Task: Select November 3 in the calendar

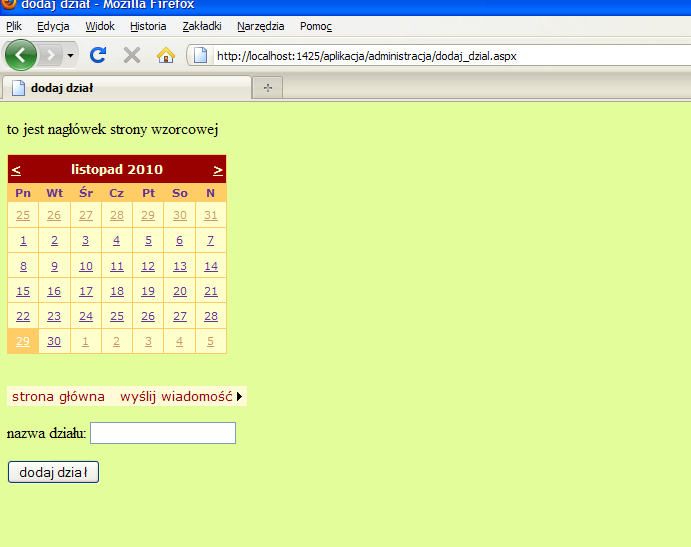Action: [x=85, y=241]
